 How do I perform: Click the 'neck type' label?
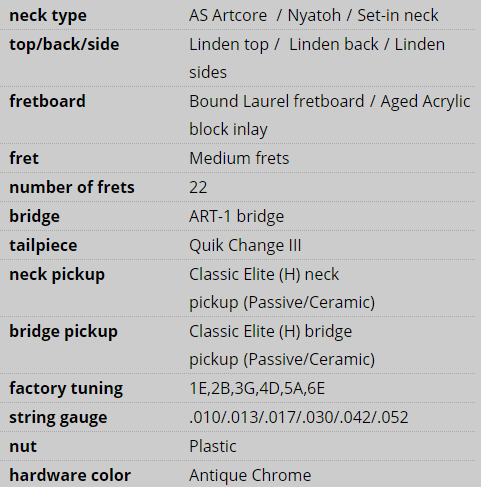pyautogui.click(x=48, y=16)
